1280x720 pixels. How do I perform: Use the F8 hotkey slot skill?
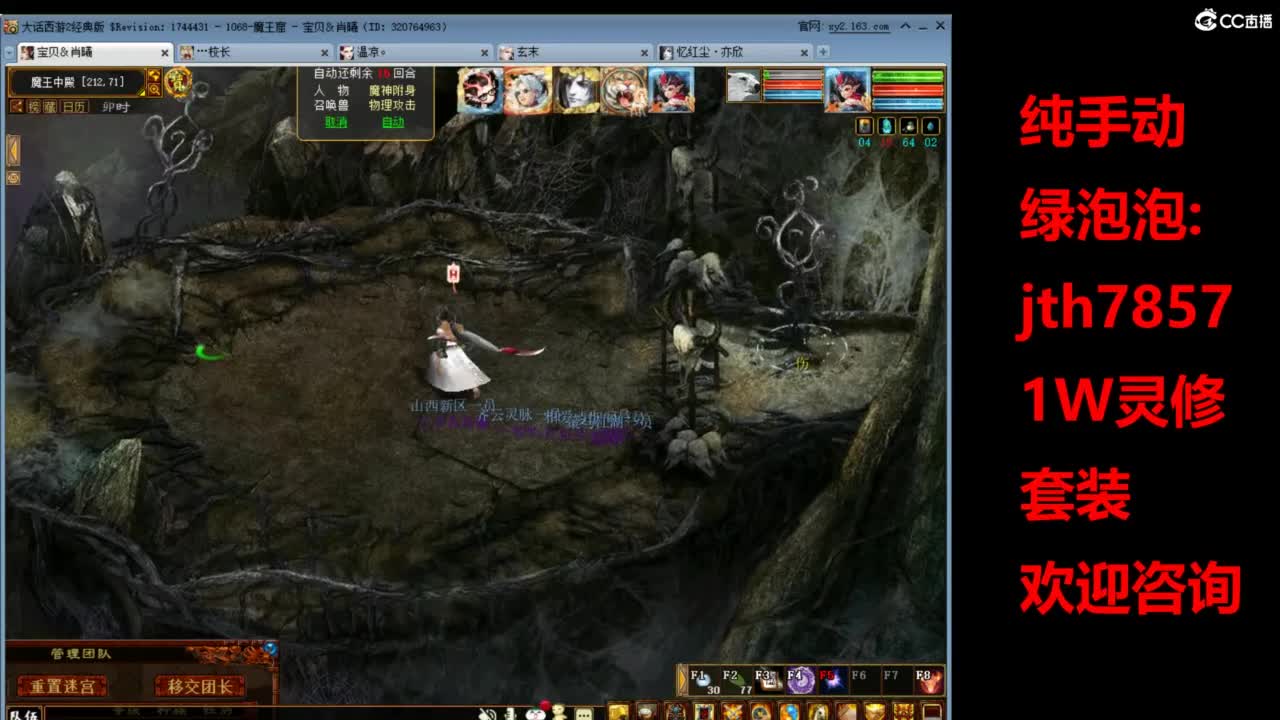928,681
